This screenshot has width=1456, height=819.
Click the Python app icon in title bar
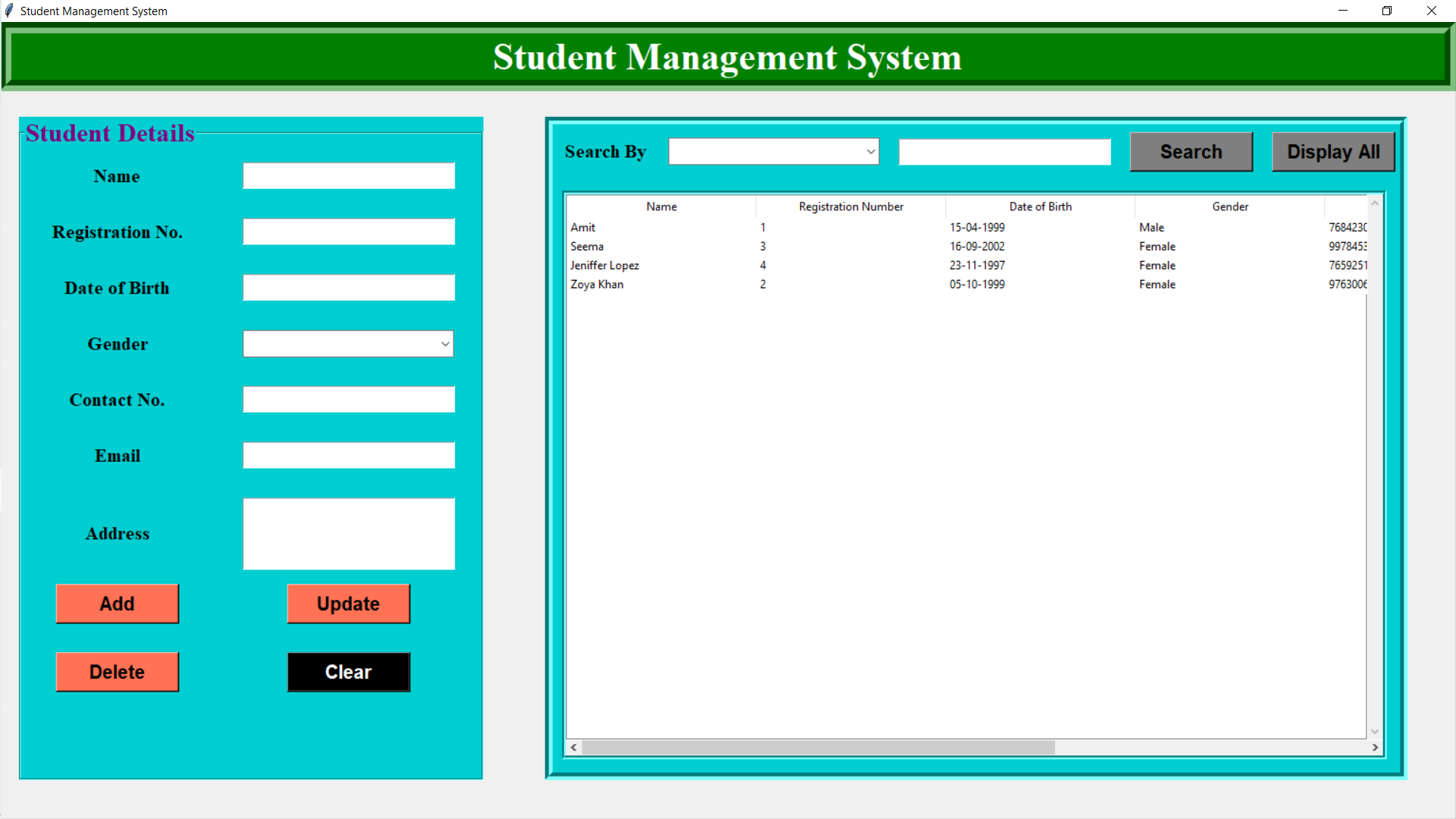click(8, 11)
